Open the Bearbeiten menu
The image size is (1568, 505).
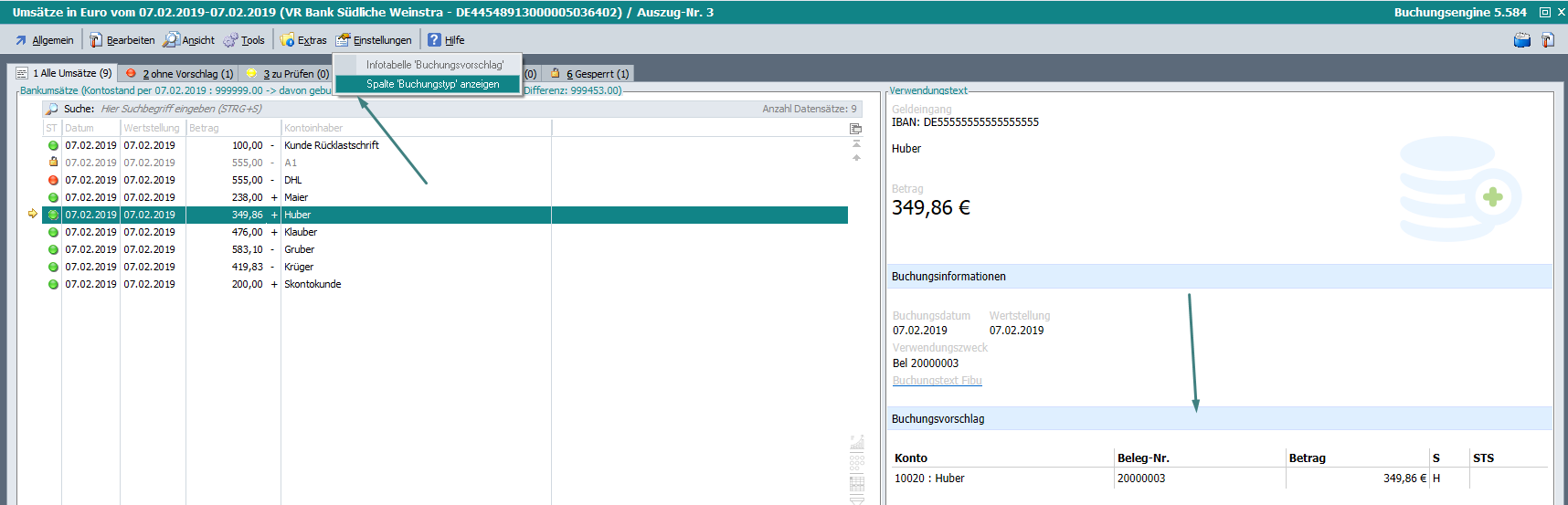click(x=122, y=40)
